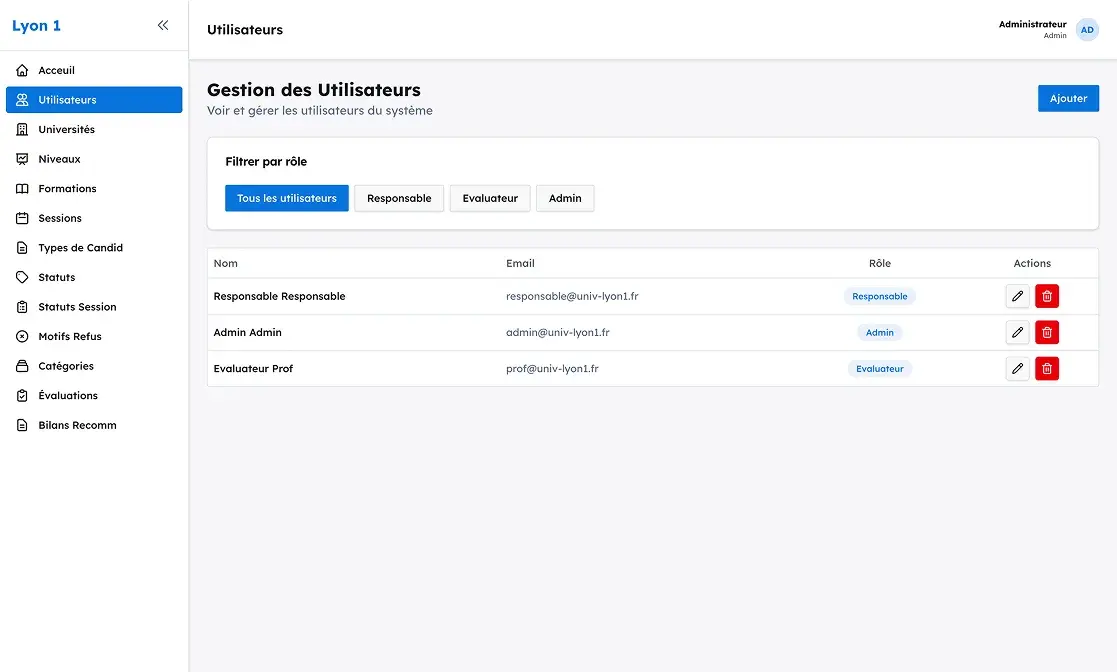Edit the Admin Admin user with pencil icon
The width and height of the screenshot is (1117, 672).
[1017, 332]
